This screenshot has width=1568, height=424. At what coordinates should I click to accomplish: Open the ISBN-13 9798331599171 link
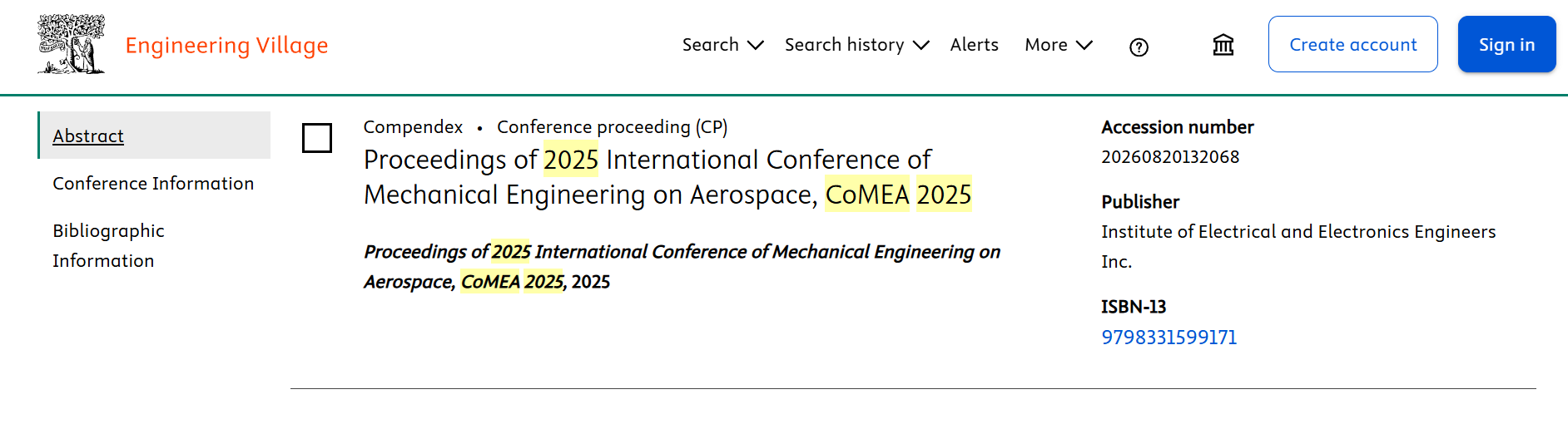1169,338
